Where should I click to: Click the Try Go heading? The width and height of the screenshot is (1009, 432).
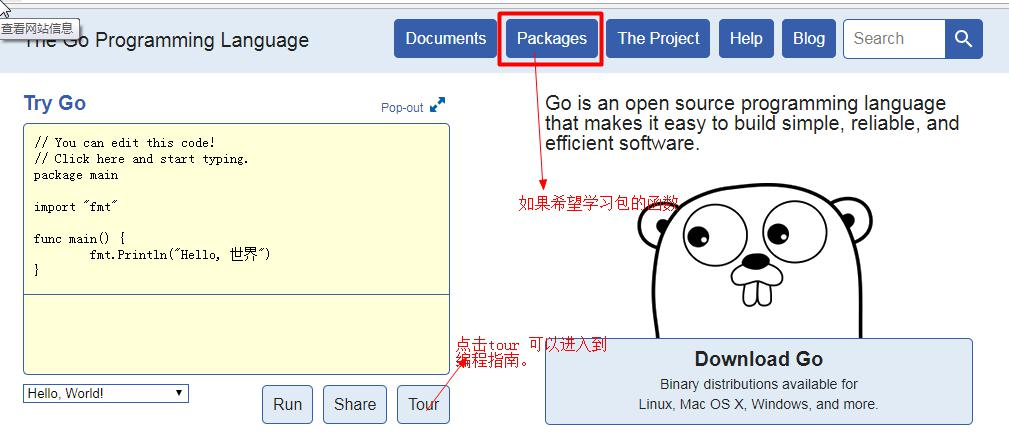[x=55, y=103]
